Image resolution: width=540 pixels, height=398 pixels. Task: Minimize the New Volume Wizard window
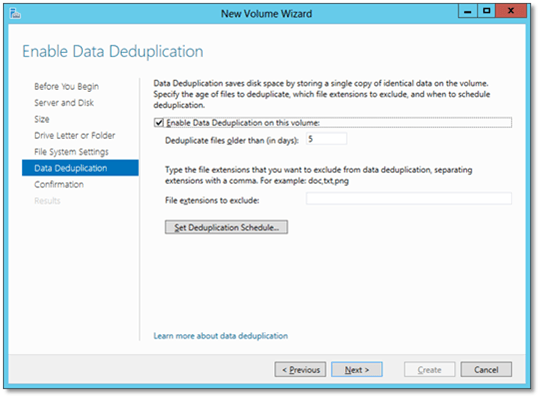(468, 11)
